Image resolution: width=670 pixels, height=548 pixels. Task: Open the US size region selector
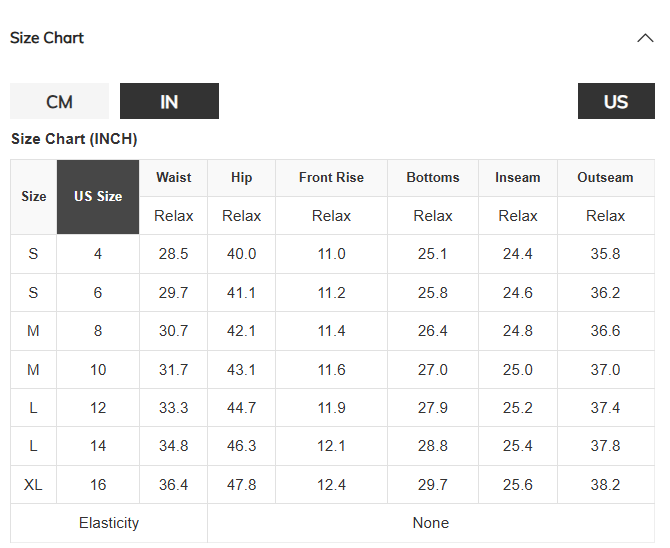click(616, 101)
